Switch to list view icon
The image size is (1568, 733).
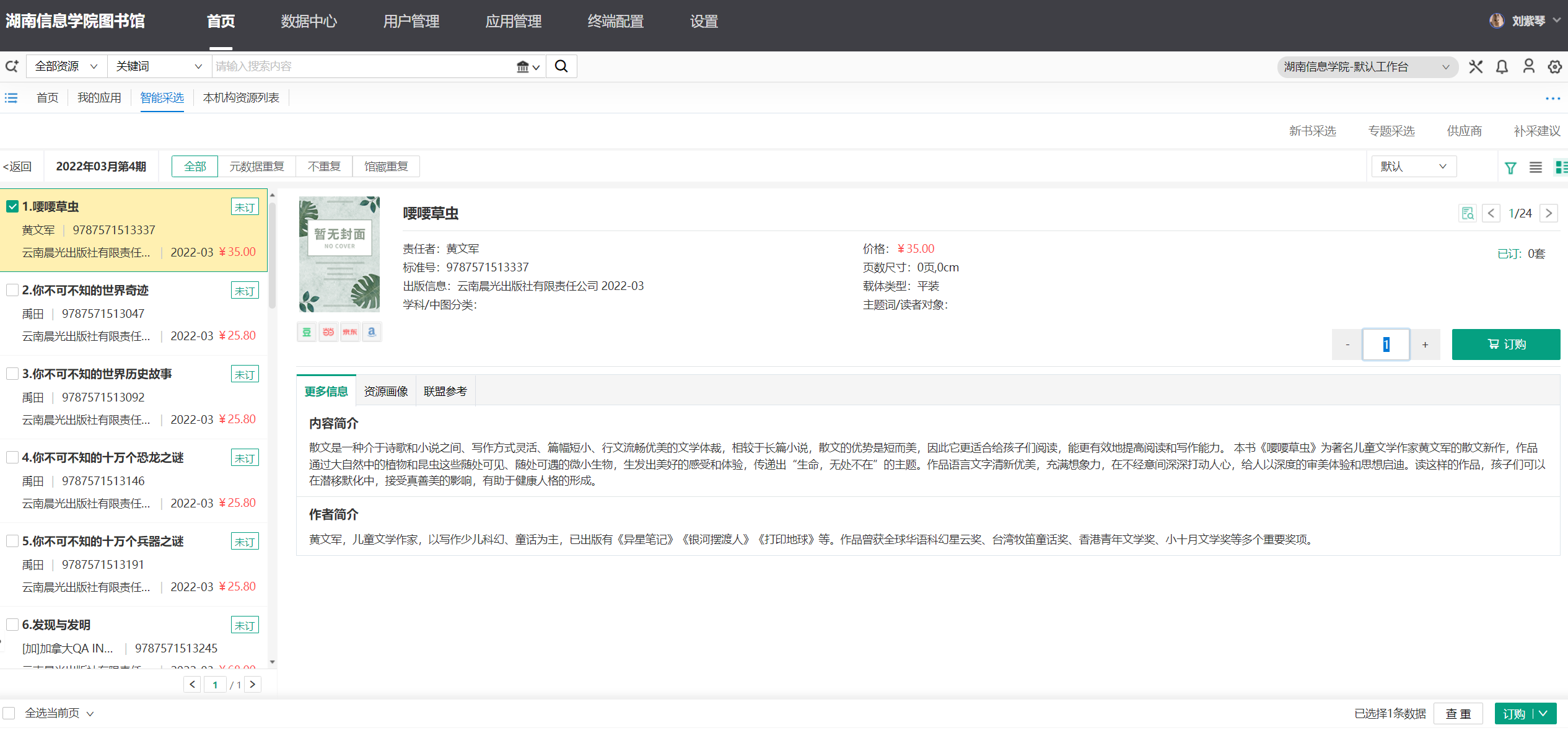(1536, 167)
